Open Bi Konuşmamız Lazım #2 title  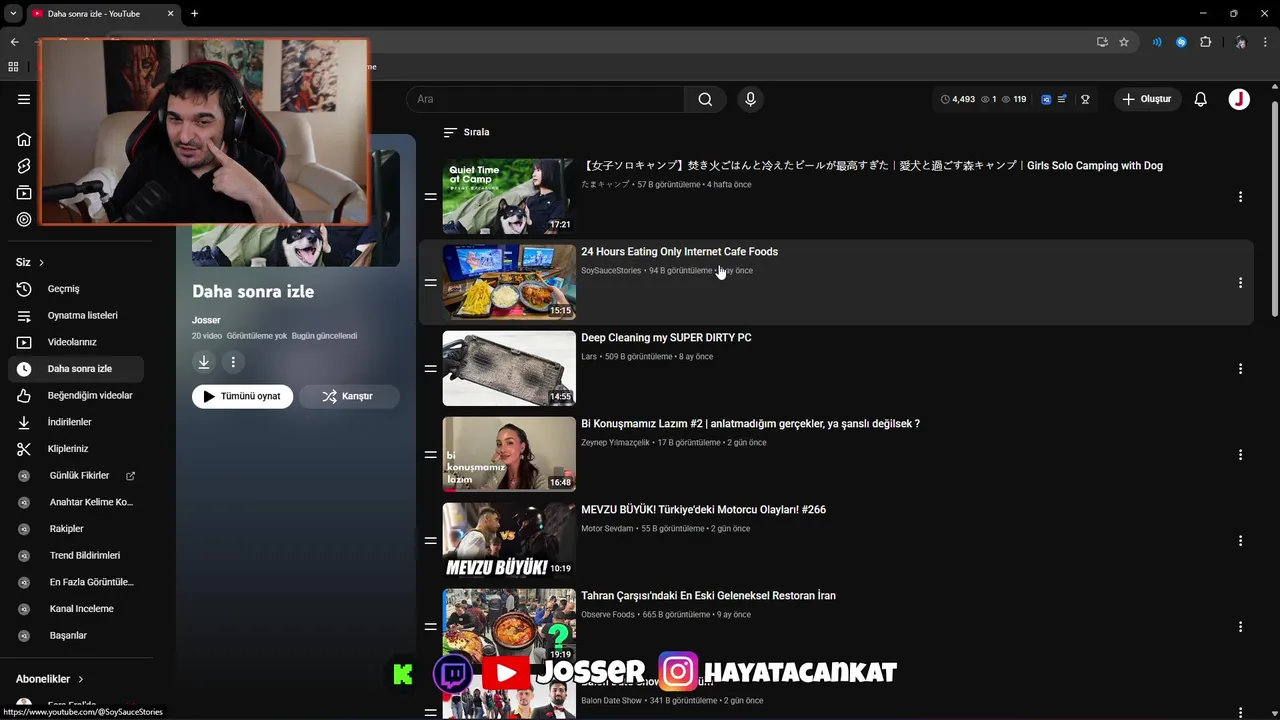750,424
